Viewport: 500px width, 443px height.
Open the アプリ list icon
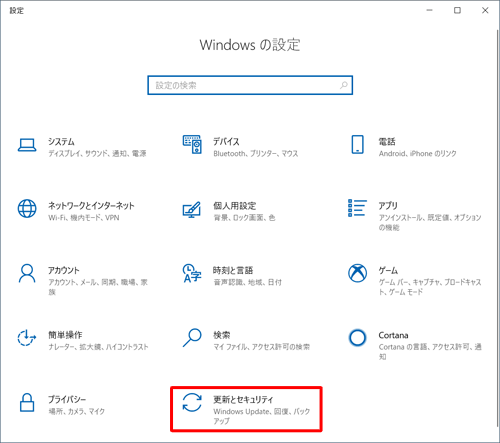(x=357, y=208)
